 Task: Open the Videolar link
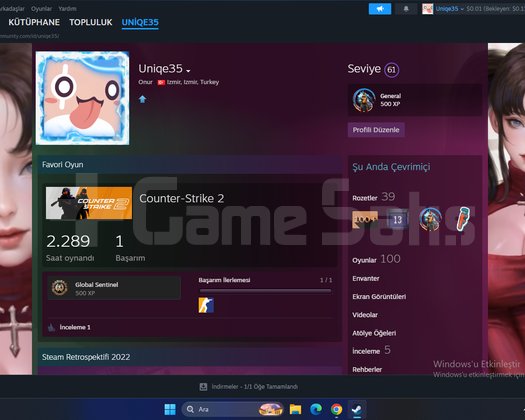click(365, 315)
